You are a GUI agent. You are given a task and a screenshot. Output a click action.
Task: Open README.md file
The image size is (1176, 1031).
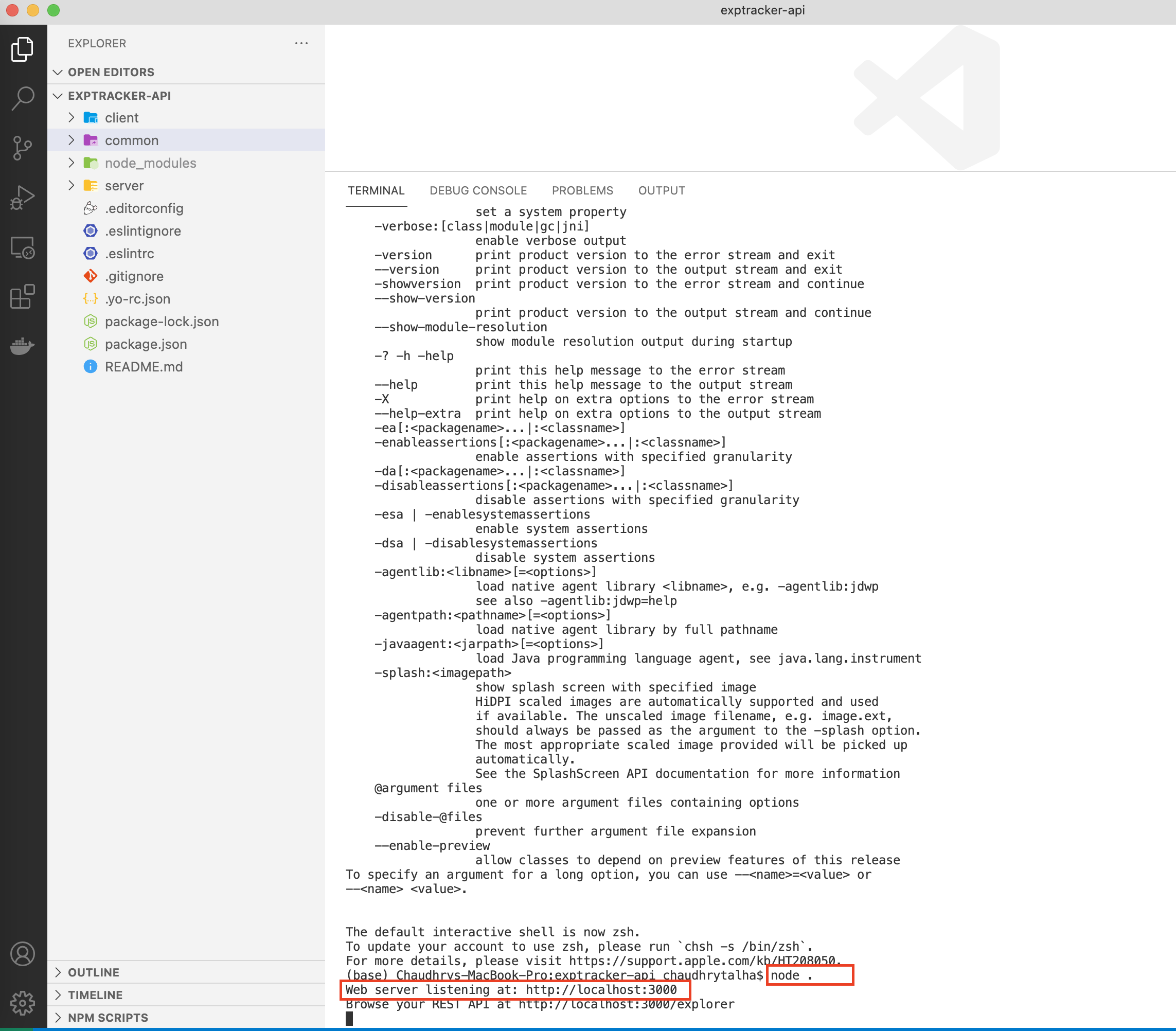point(143,366)
